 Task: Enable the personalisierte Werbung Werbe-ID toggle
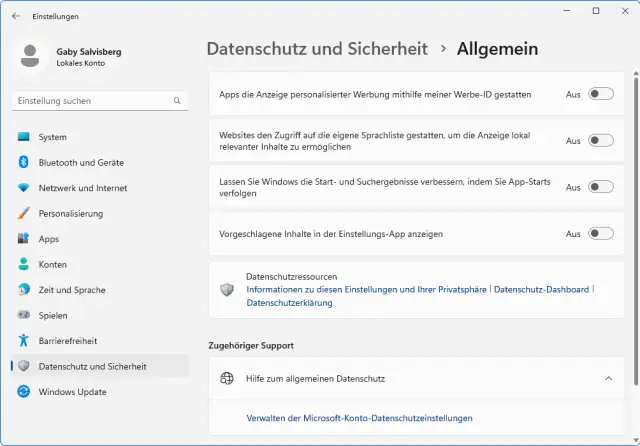coord(600,94)
